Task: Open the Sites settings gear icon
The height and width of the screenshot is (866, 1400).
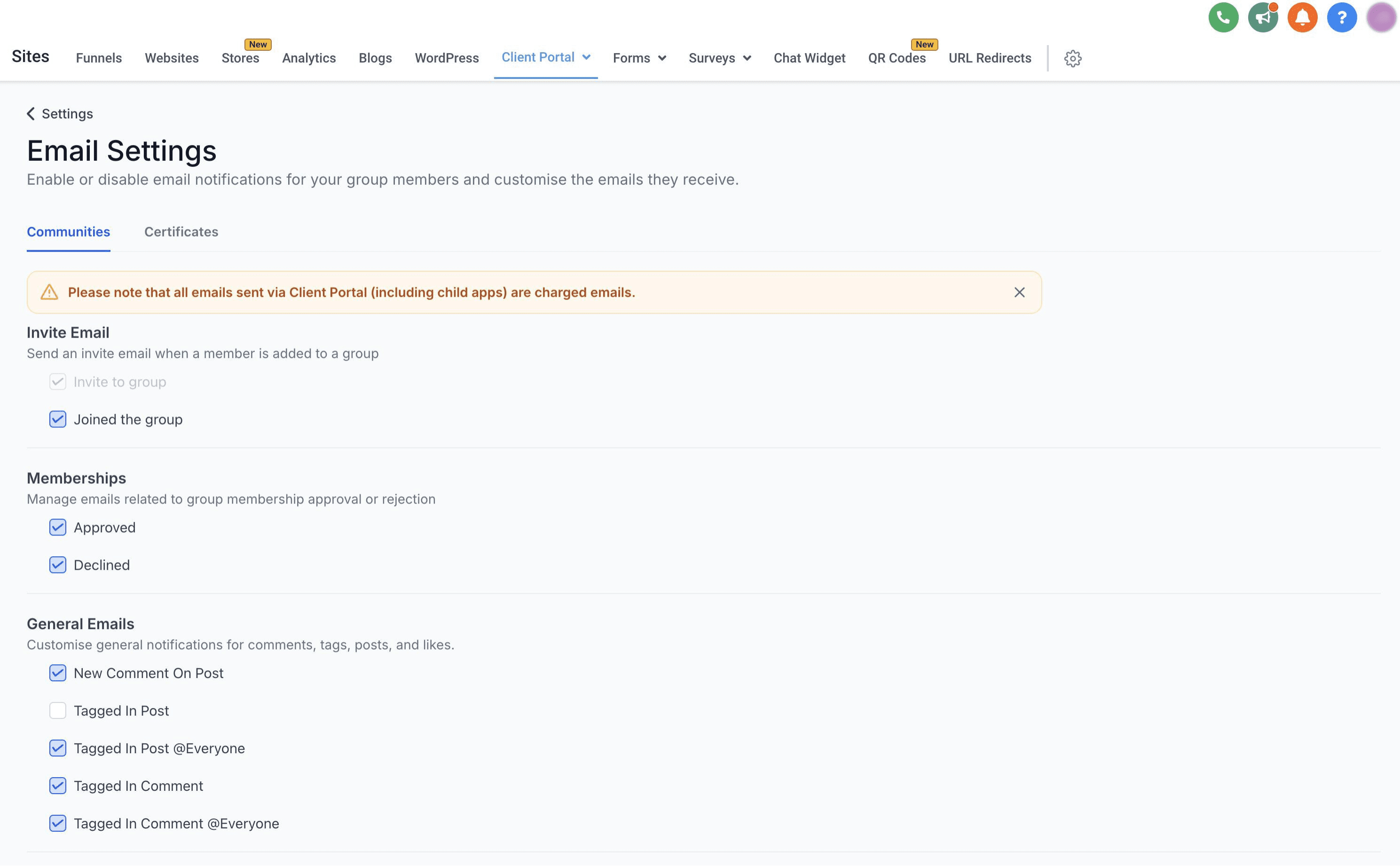Action: [x=1072, y=58]
